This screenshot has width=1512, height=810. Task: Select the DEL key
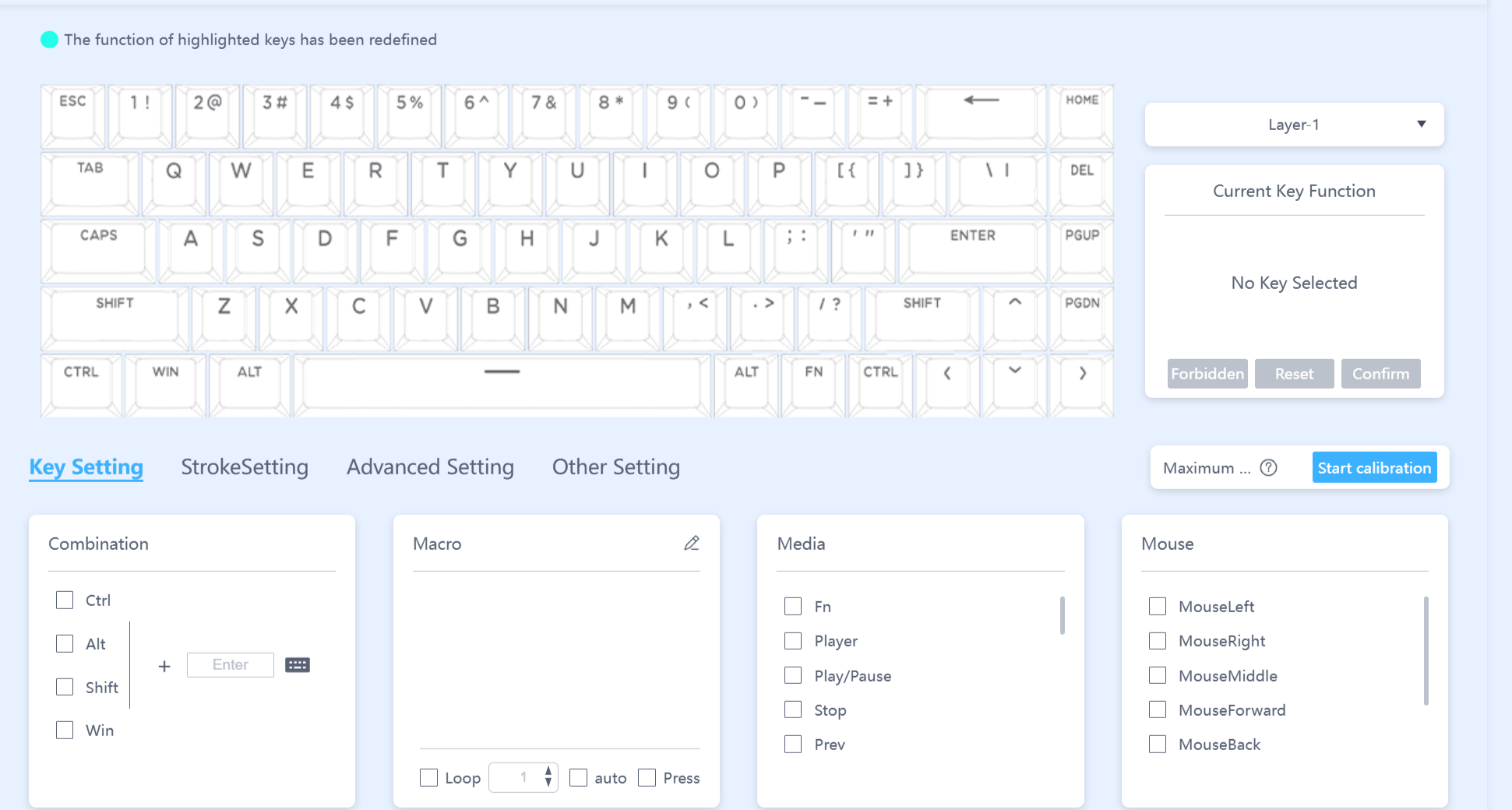click(x=1082, y=185)
